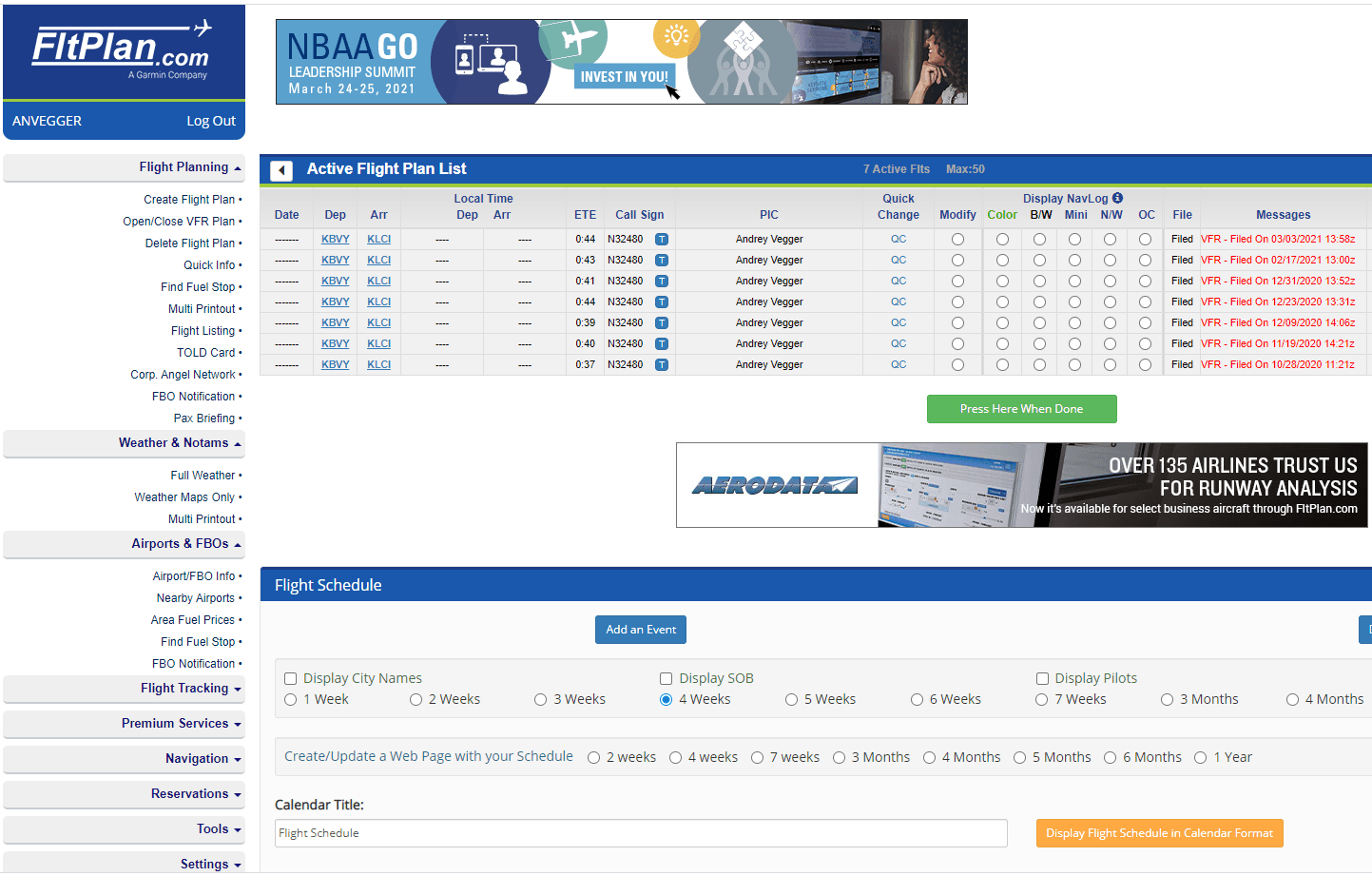Enable Display Pilots checkbox

1042,679
